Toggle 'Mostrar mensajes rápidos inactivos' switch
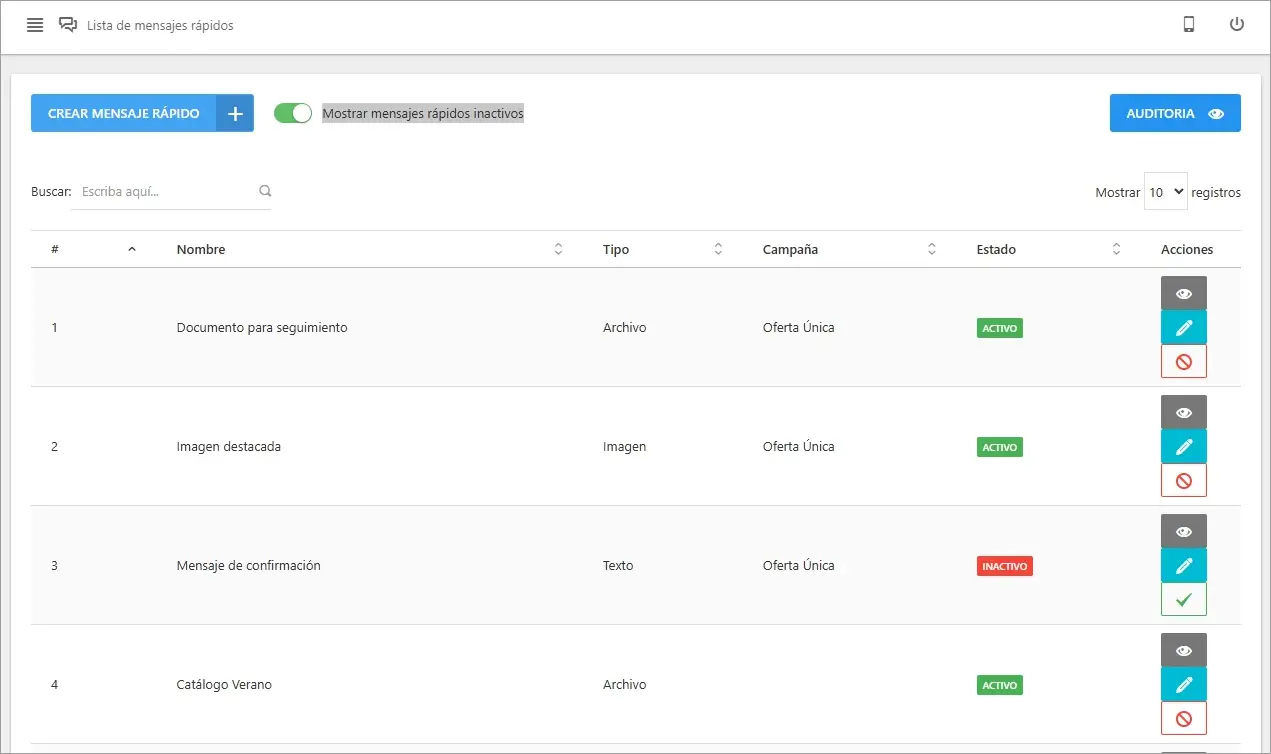Image resolution: width=1271 pixels, height=754 pixels. pos(293,113)
